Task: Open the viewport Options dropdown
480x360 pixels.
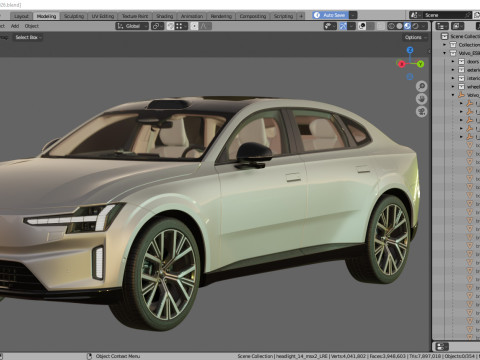Action: pos(415,37)
